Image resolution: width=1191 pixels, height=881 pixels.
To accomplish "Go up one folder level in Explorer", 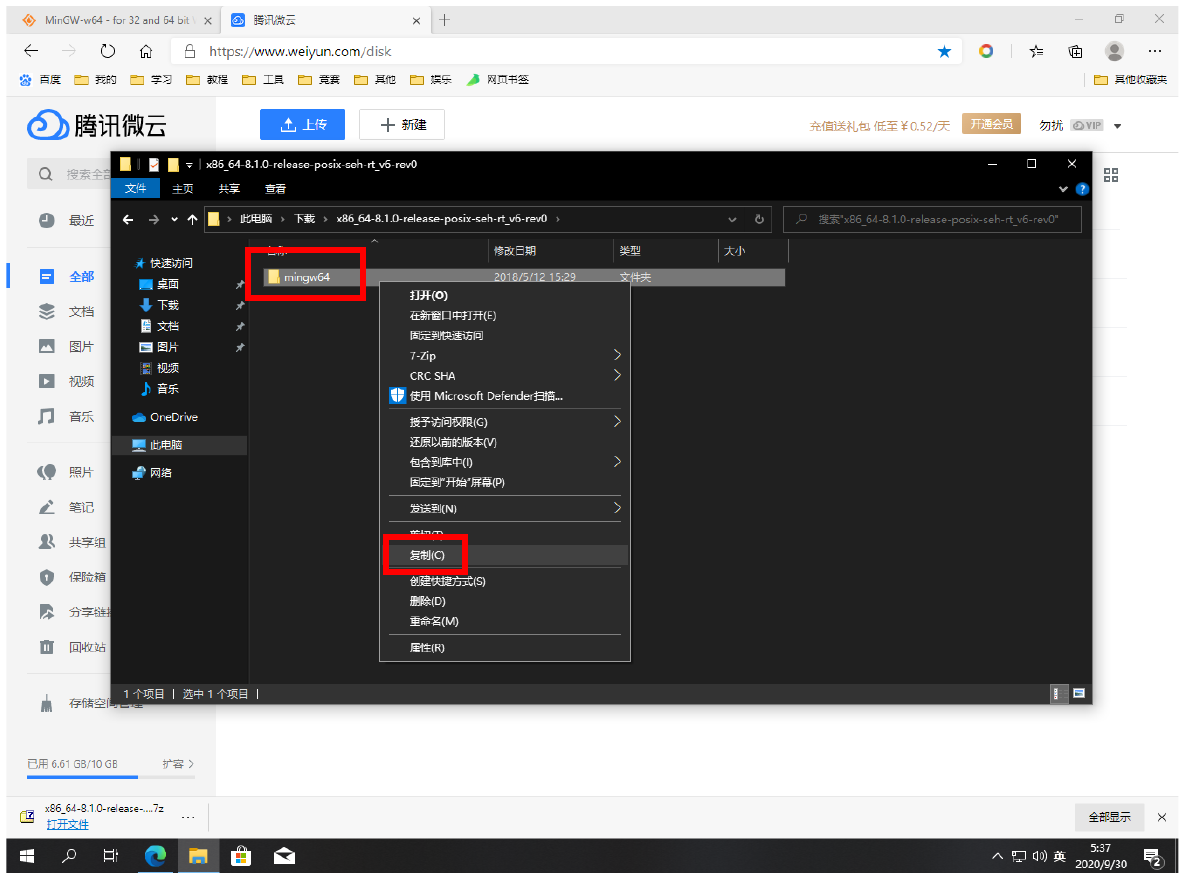I will (192, 219).
